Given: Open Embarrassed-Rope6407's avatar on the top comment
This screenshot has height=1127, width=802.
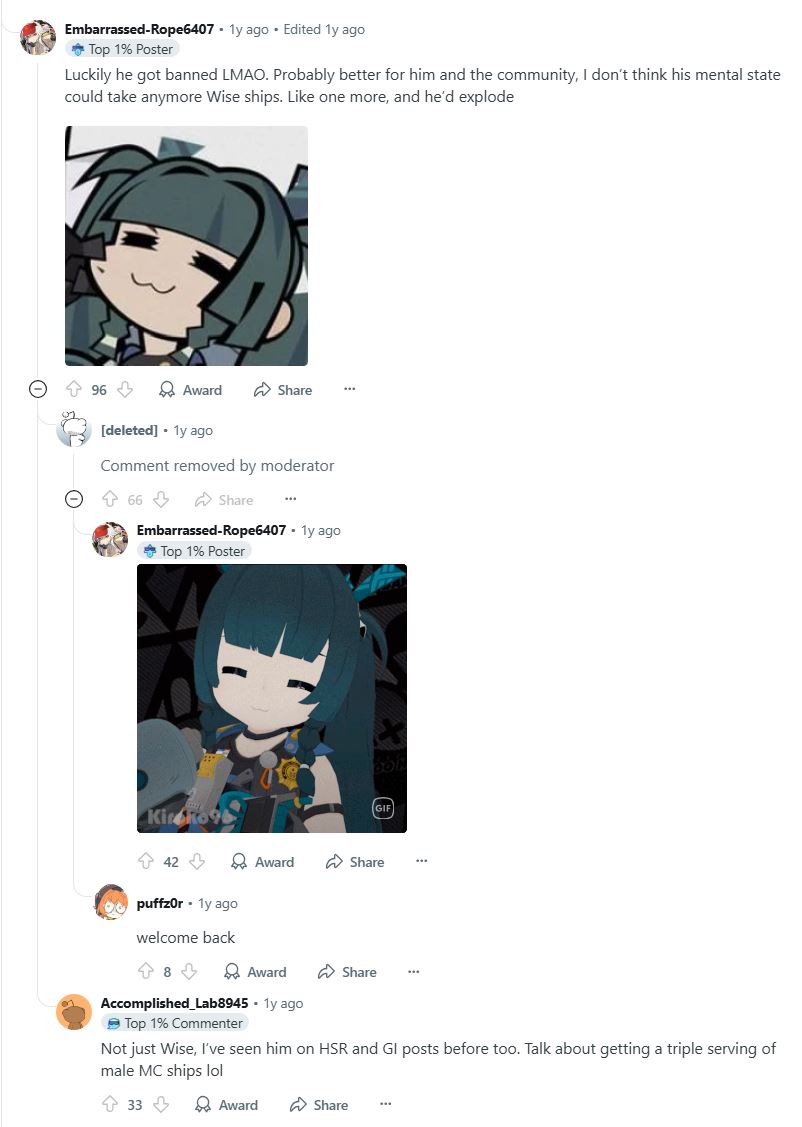Looking at the screenshot, I should pyautogui.click(x=37, y=37).
